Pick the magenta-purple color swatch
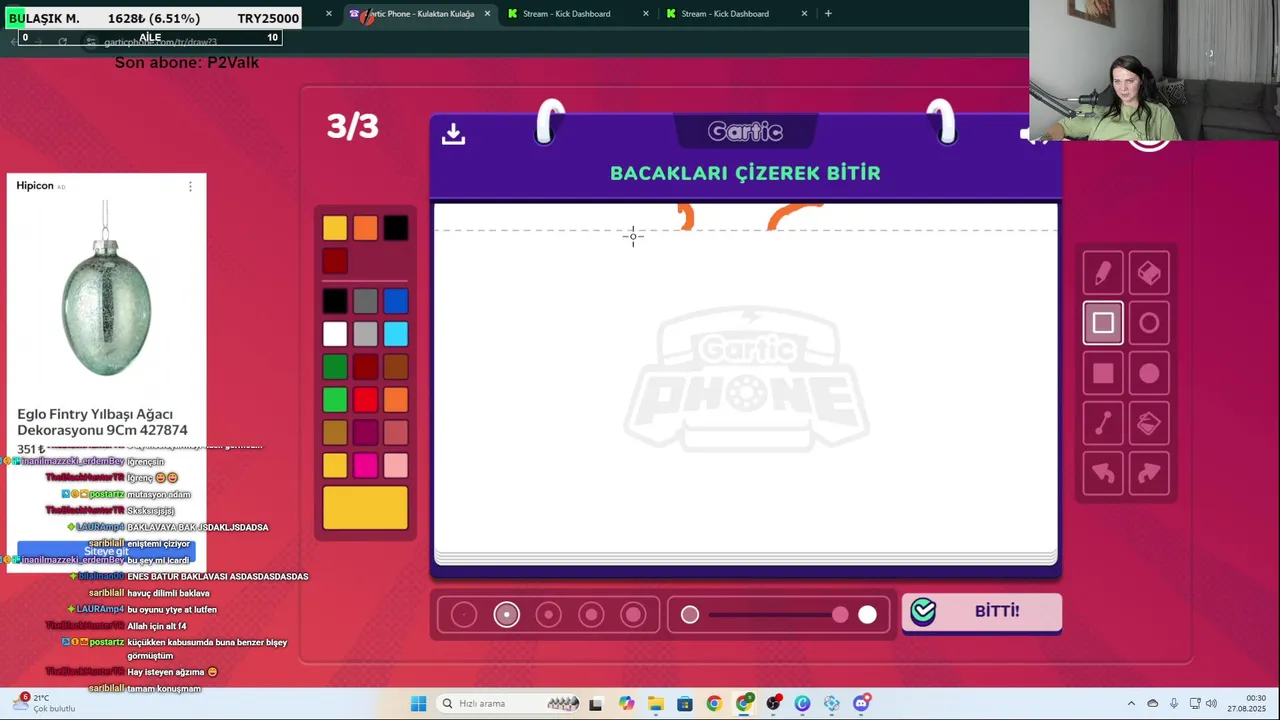 click(366, 433)
